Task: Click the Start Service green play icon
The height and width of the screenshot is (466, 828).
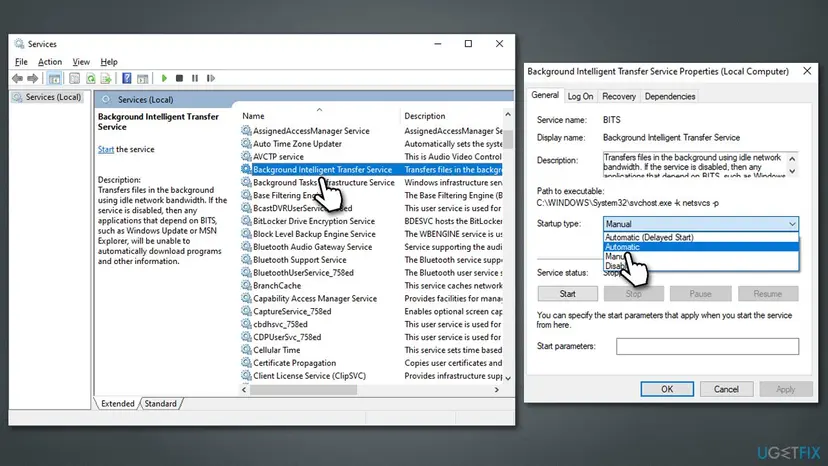Action: pos(164,78)
